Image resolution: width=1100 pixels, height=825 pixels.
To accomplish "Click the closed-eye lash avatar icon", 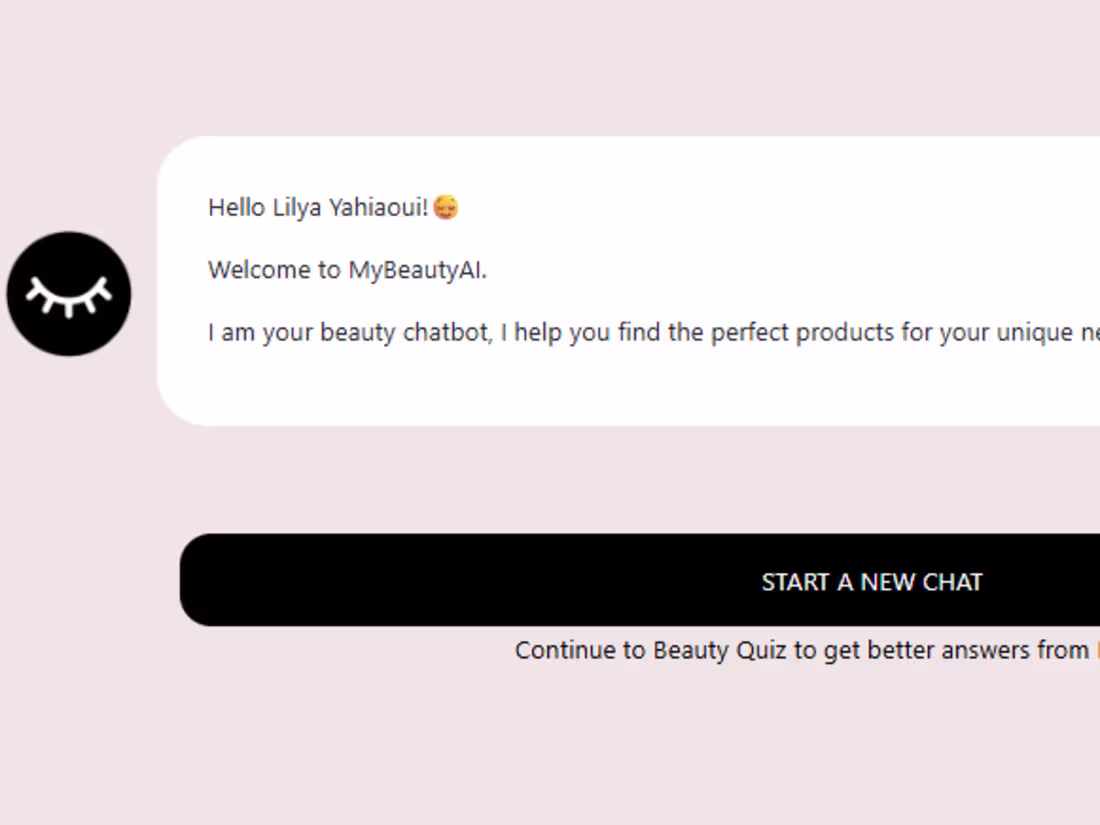I will (x=69, y=294).
